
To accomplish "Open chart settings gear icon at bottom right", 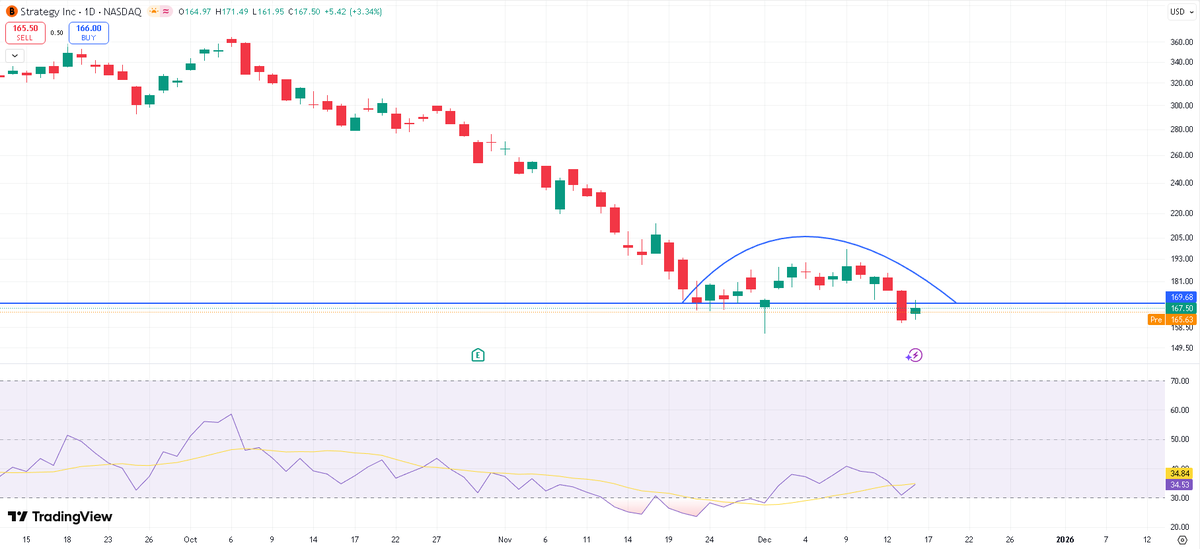I will [x=1181, y=540].
